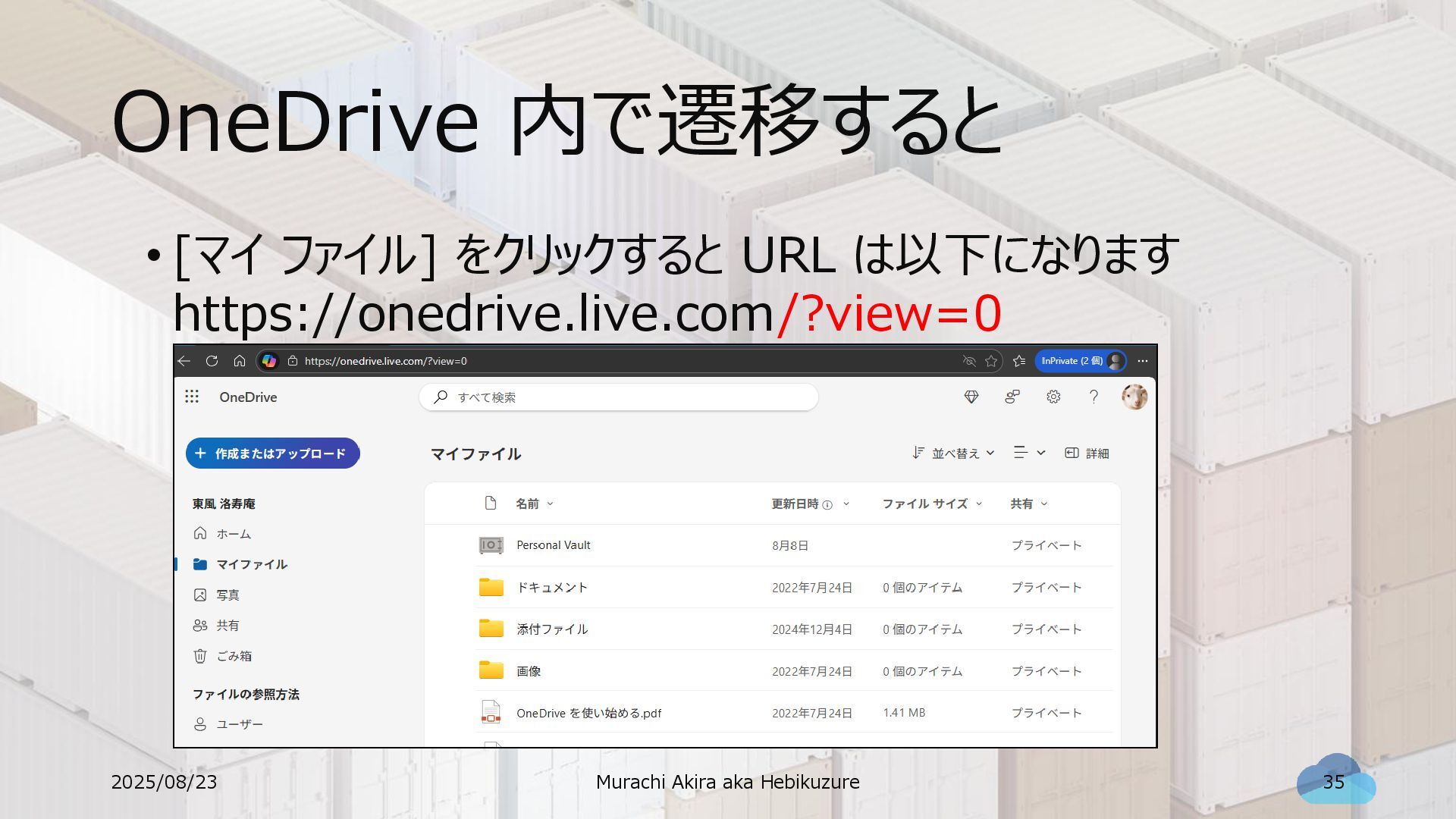Open ごみ箱 in the sidebar
This screenshot has height=819, width=1456.
click(223, 656)
